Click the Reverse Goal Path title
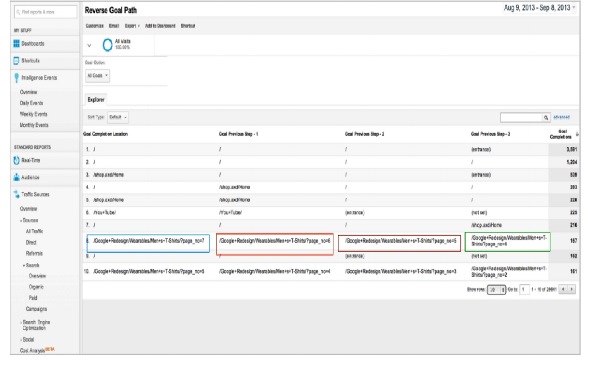The width and height of the screenshot is (600, 368). coord(111,10)
